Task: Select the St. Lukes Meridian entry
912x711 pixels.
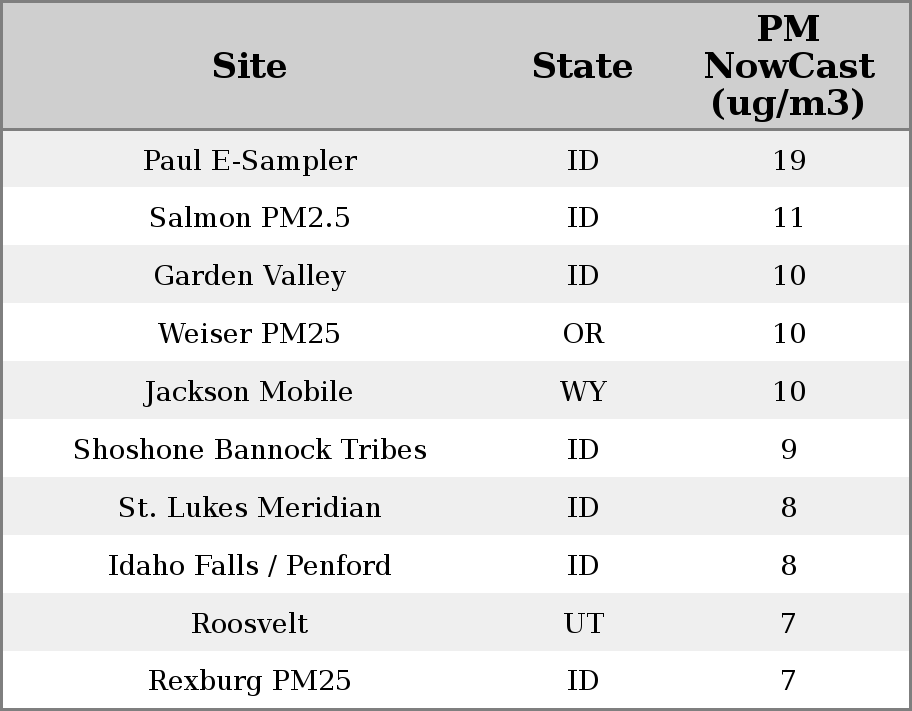Action: click(249, 508)
